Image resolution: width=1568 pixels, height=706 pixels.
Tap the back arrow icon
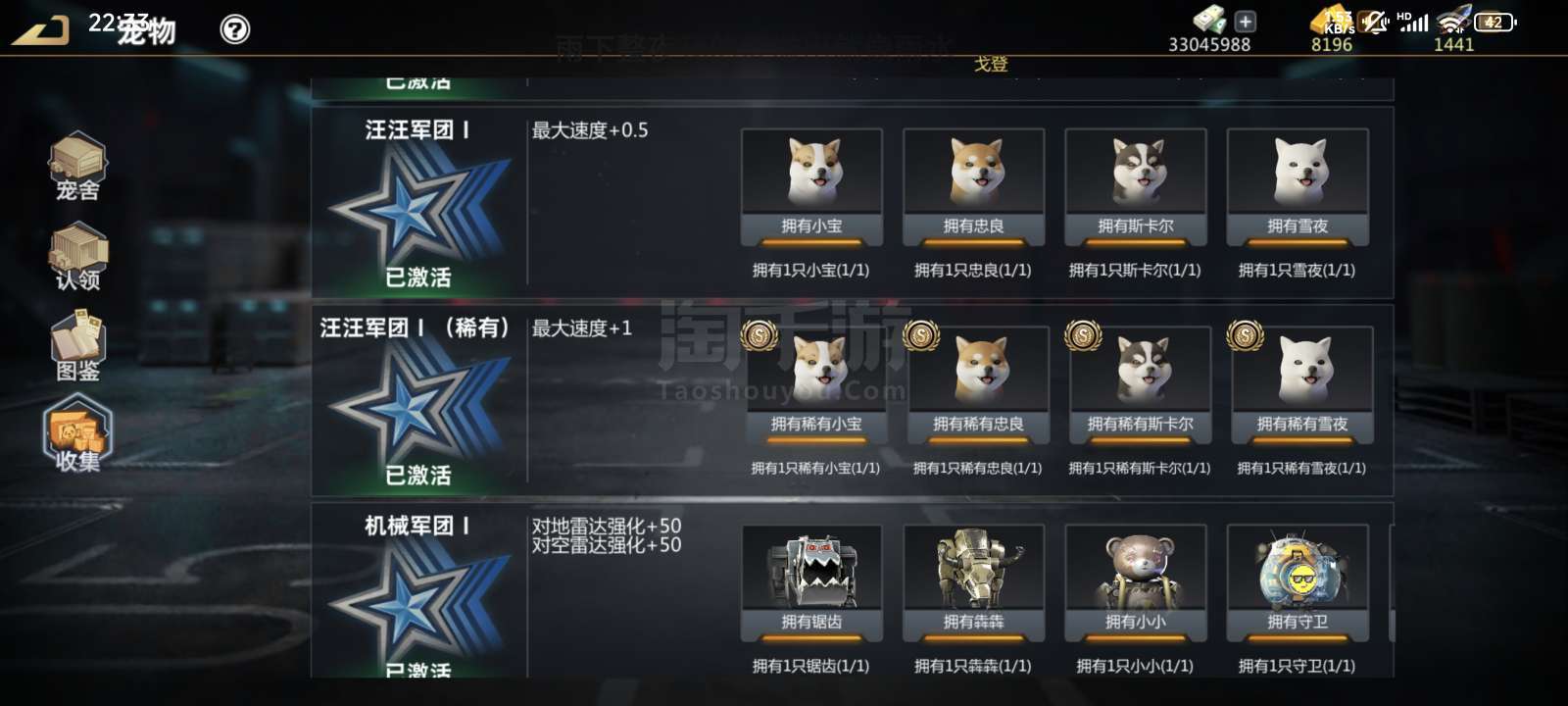(40, 30)
